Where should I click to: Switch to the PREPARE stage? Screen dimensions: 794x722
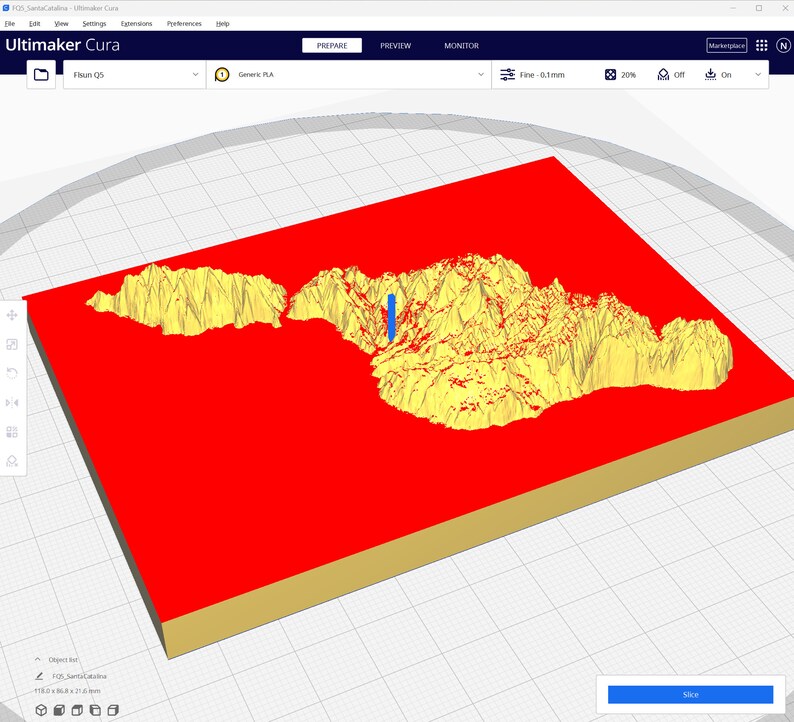click(x=332, y=46)
